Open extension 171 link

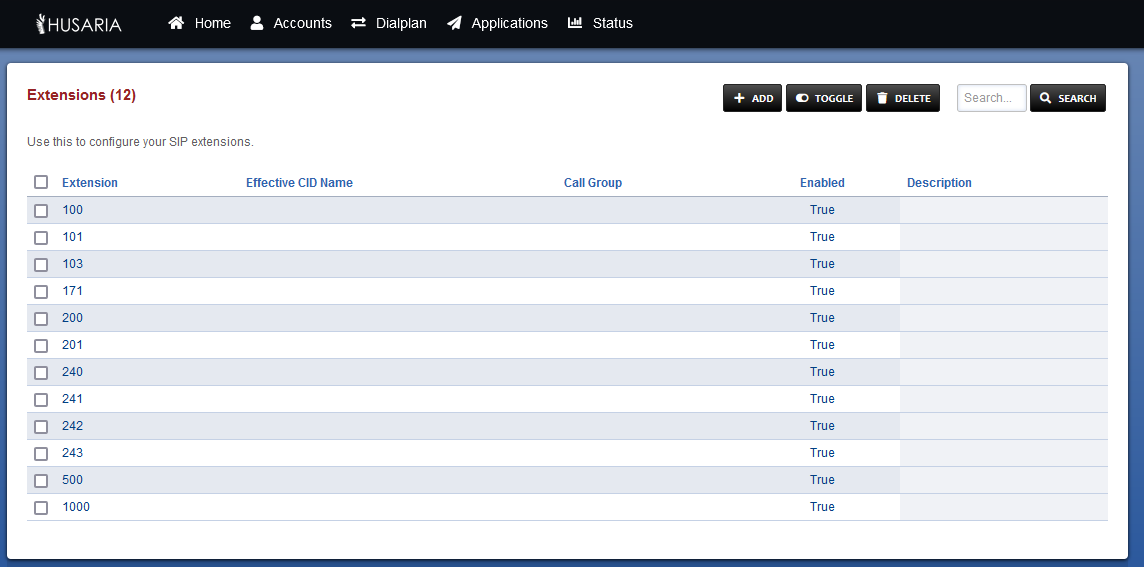click(72, 290)
